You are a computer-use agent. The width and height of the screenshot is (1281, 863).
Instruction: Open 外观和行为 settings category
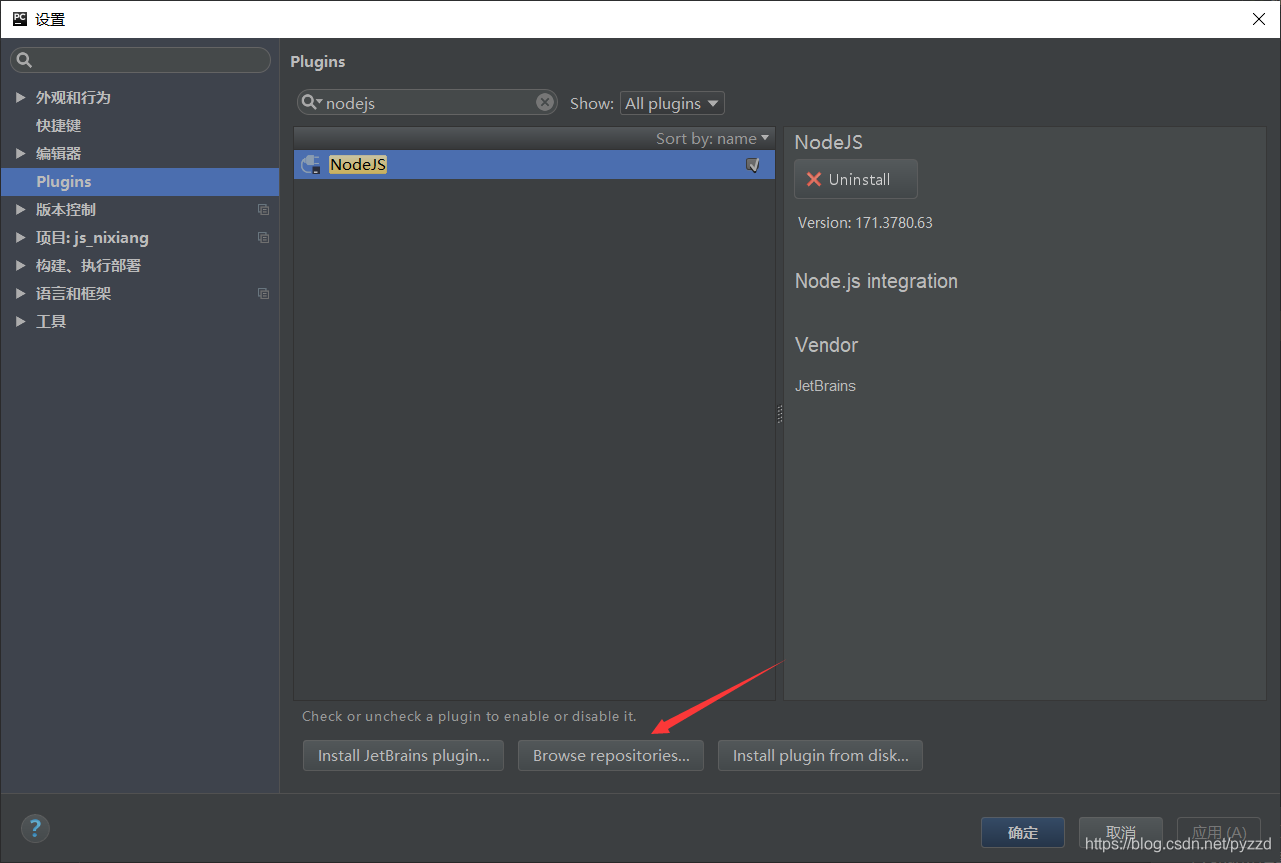pos(73,98)
